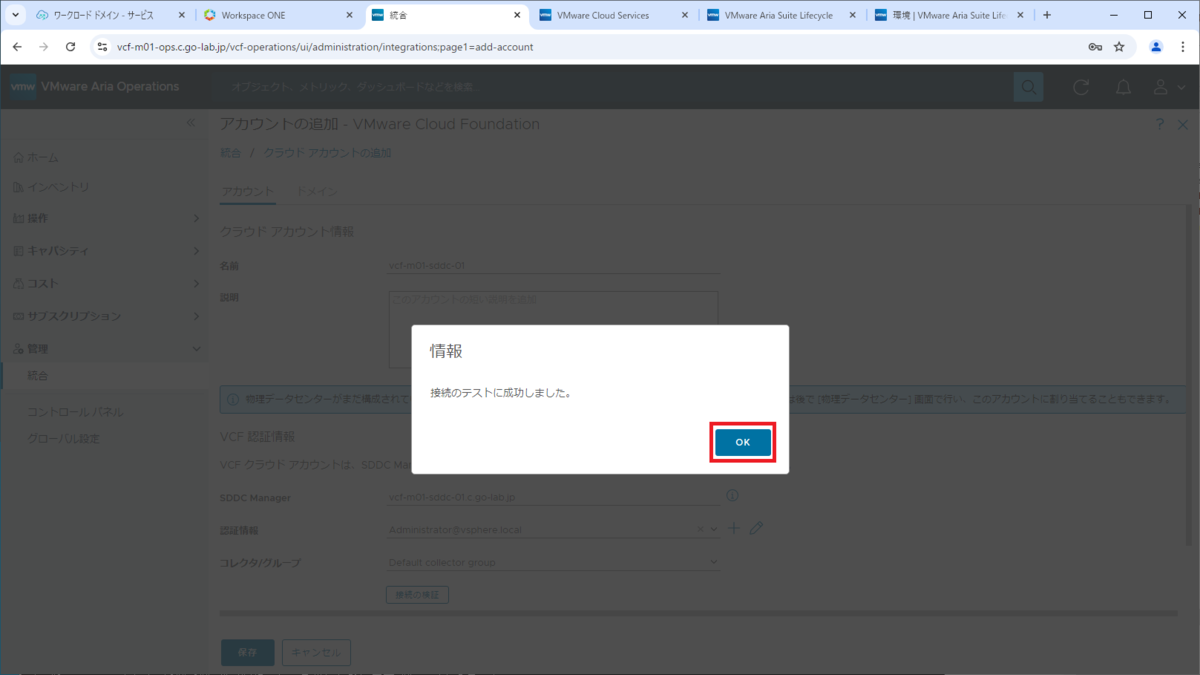Close the VMware Cloud Services browser tab
This screenshot has width=1200, height=675.
pyautogui.click(x=685, y=15)
